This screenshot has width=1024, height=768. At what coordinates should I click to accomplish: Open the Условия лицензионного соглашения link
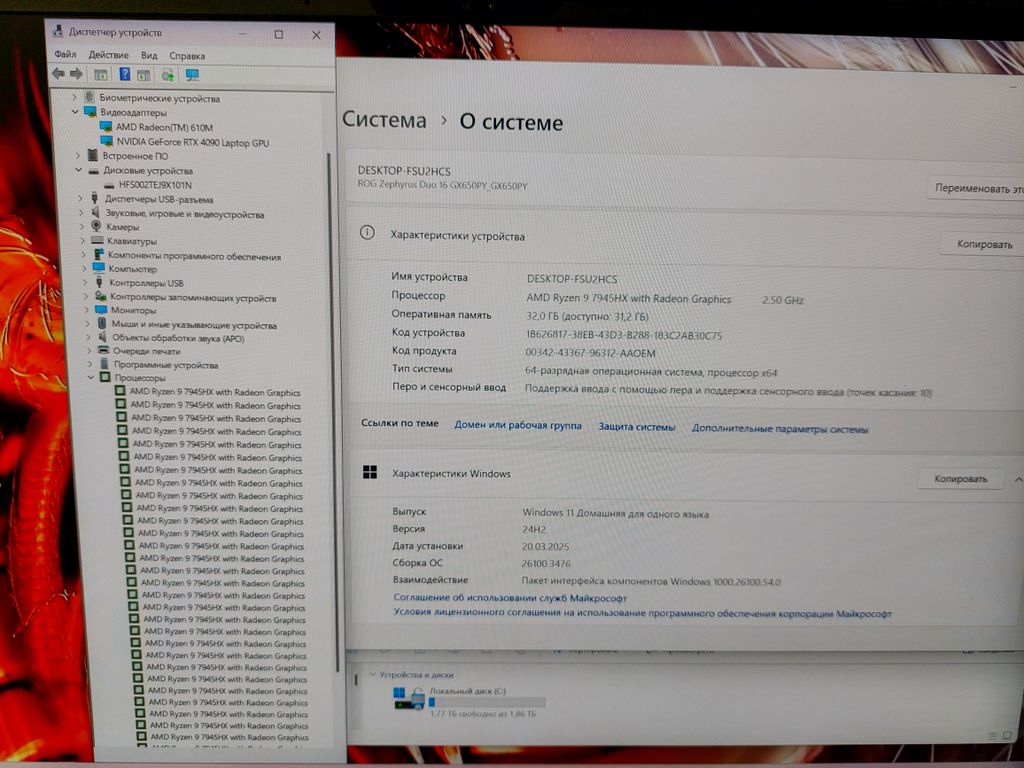pos(643,613)
